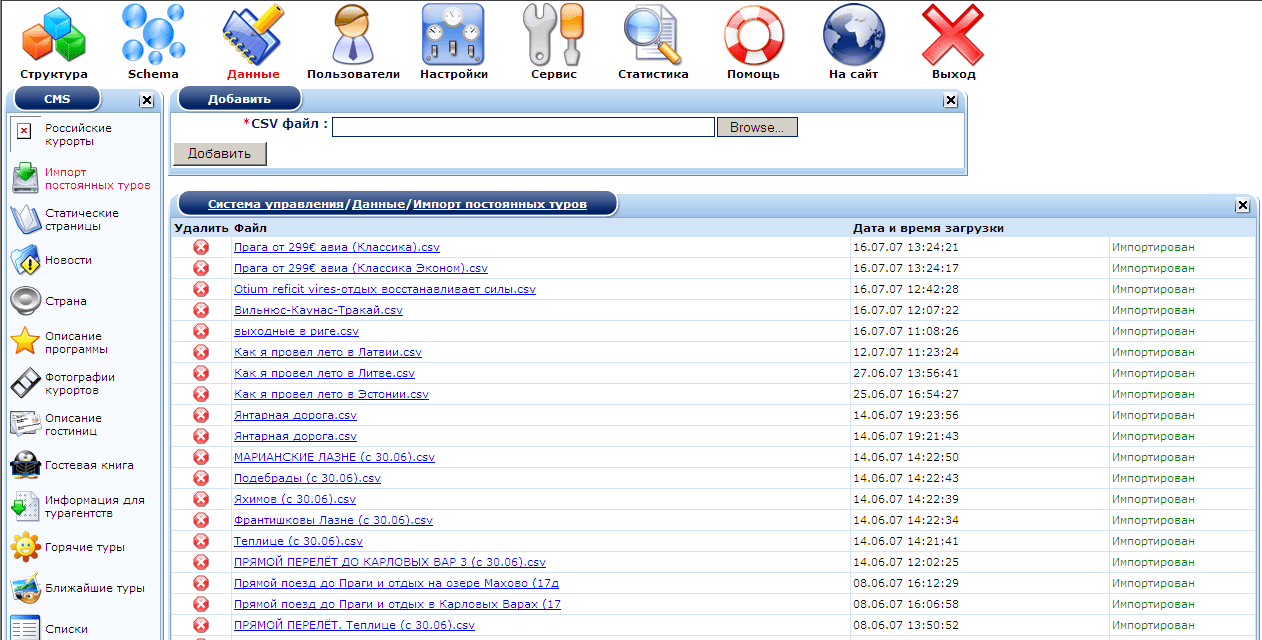Click the Выход red cross icon
Viewport: 1262px width, 640px height.
click(x=953, y=36)
